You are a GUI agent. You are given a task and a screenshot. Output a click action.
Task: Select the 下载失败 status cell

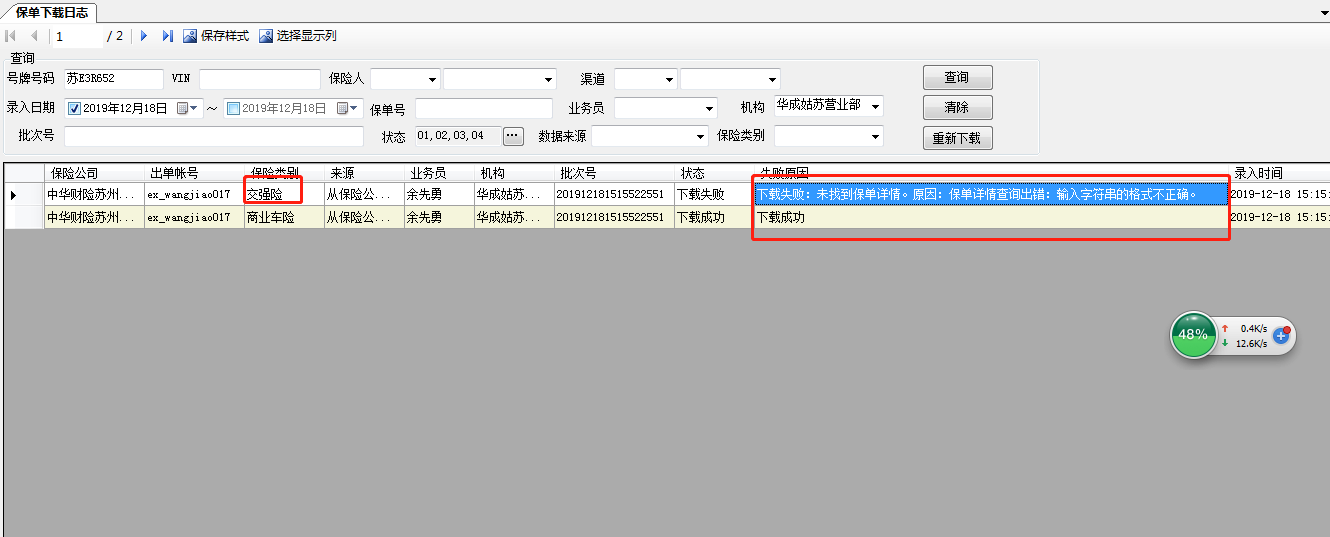point(714,194)
